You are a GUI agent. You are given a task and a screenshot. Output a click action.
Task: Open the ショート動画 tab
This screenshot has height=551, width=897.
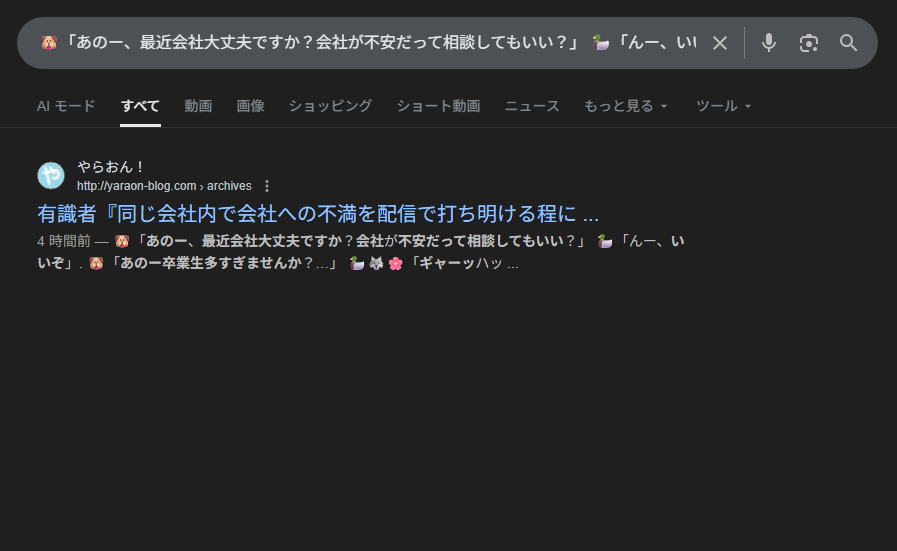(438, 106)
